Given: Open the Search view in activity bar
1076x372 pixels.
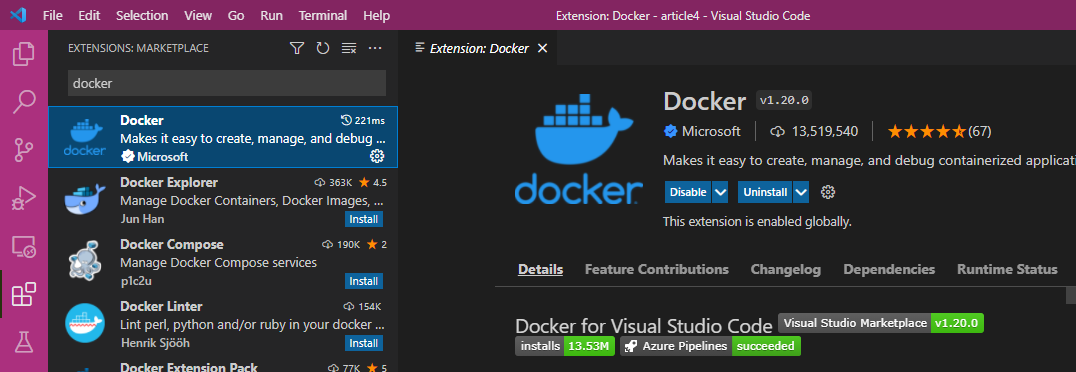Looking at the screenshot, I should point(23,101).
